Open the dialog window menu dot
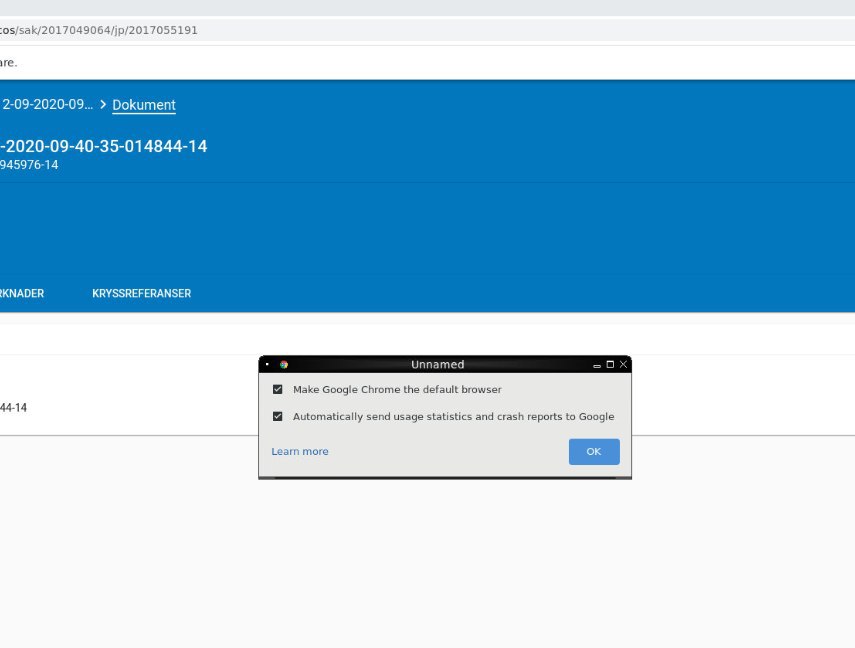 pyautogui.click(x=267, y=364)
